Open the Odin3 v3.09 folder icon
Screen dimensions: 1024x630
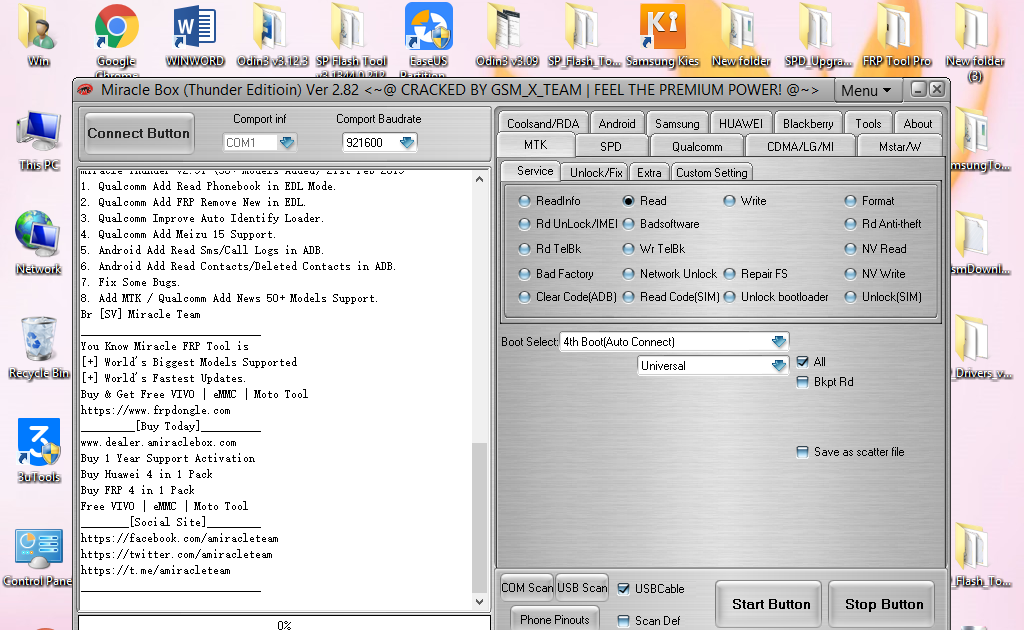coord(507,36)
